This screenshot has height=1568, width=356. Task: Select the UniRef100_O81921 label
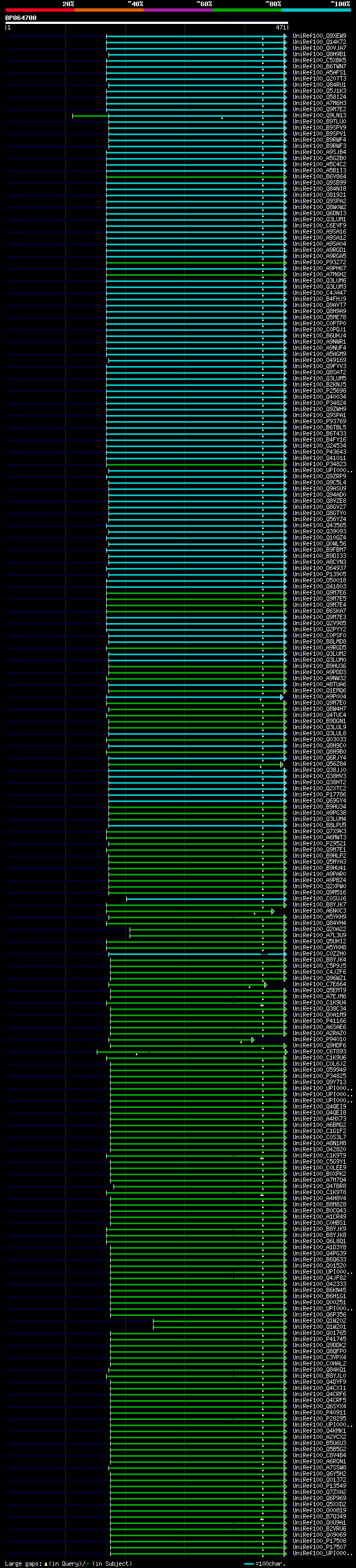tap(319, 195)
